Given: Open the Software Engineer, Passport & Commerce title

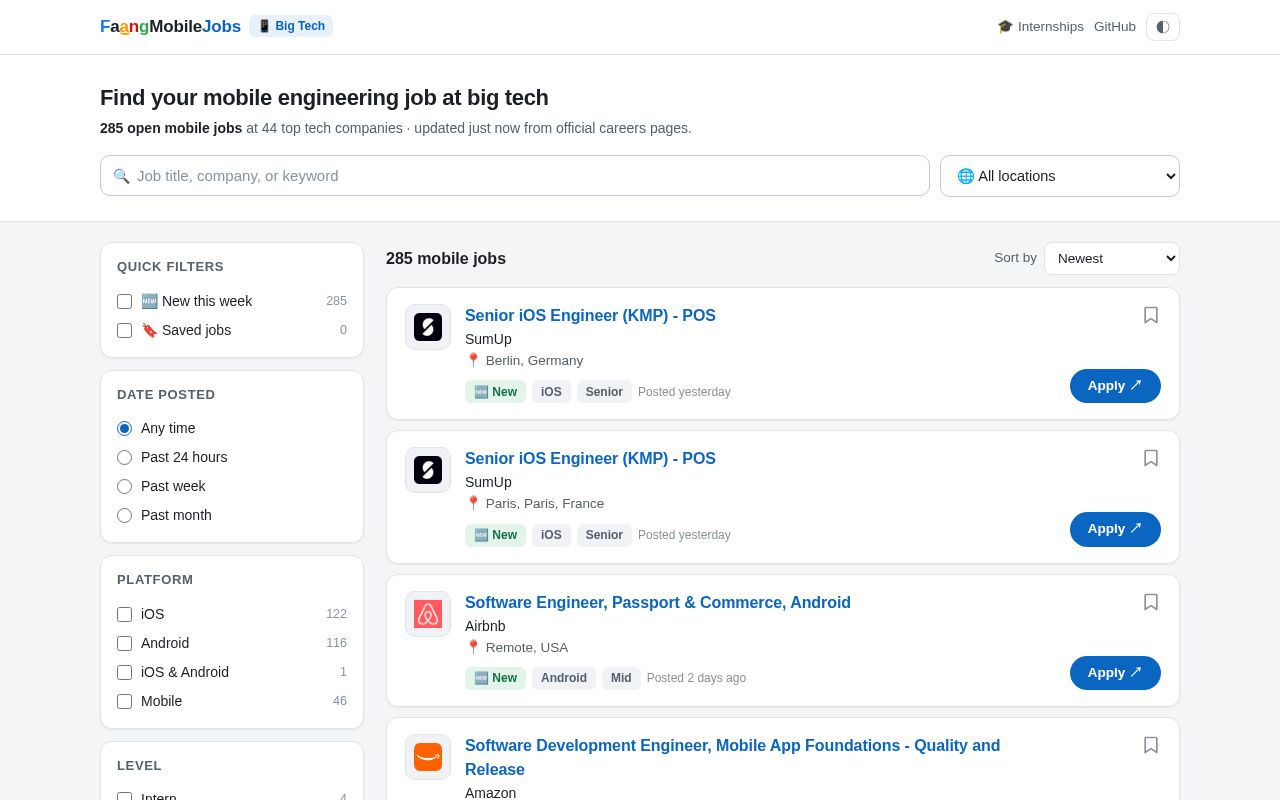Looking at the screenshot, I should coord(658,603).
